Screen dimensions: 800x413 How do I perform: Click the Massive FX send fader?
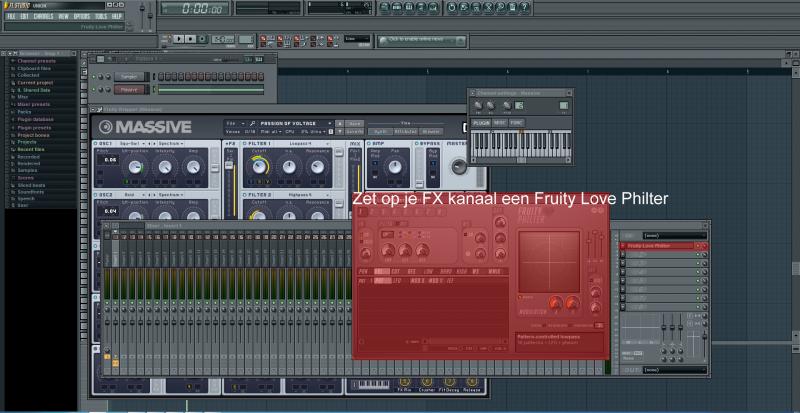pos(229,165)
